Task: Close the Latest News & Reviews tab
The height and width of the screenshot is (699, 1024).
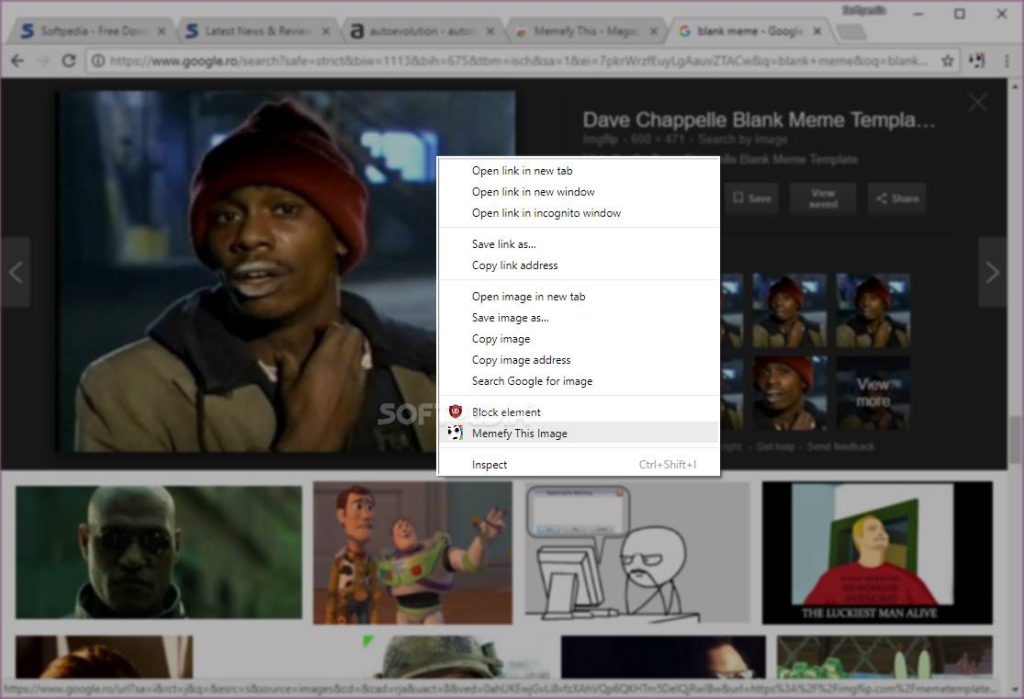Action: pos(326,31)
